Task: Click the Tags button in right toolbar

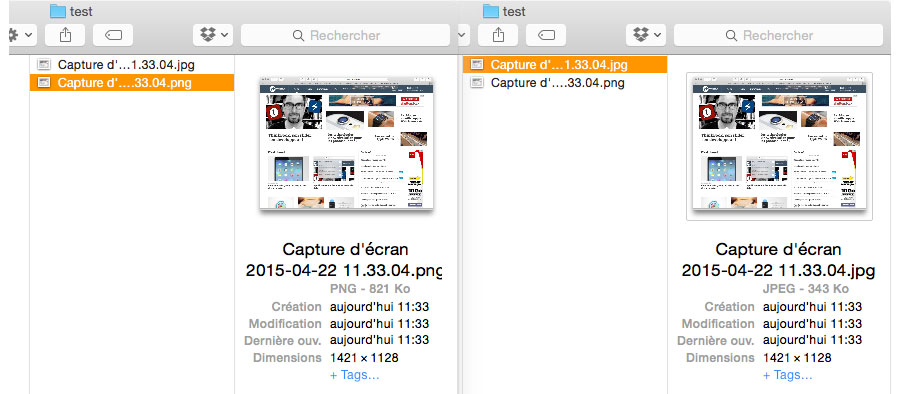Action: [546, 35]
